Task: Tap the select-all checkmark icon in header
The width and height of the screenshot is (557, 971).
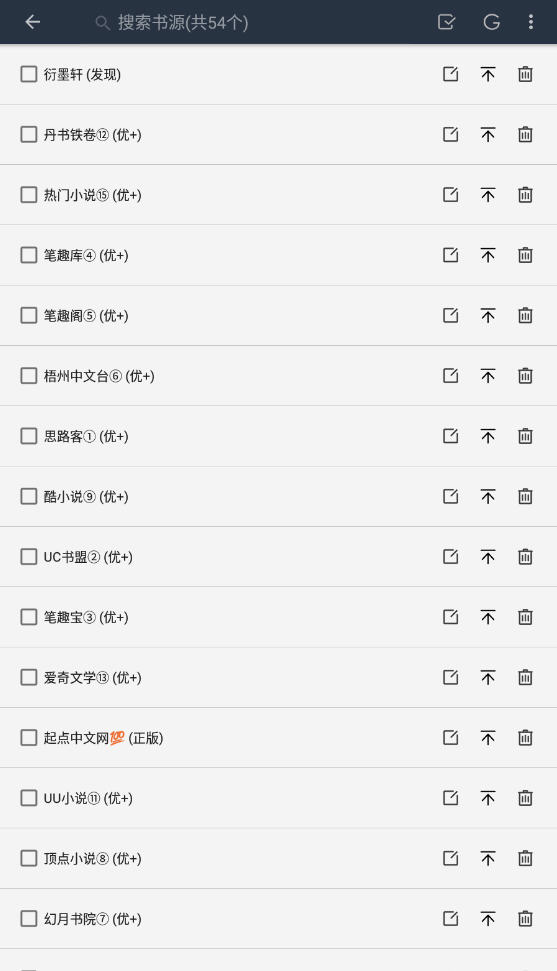Action: pos(446,22)
